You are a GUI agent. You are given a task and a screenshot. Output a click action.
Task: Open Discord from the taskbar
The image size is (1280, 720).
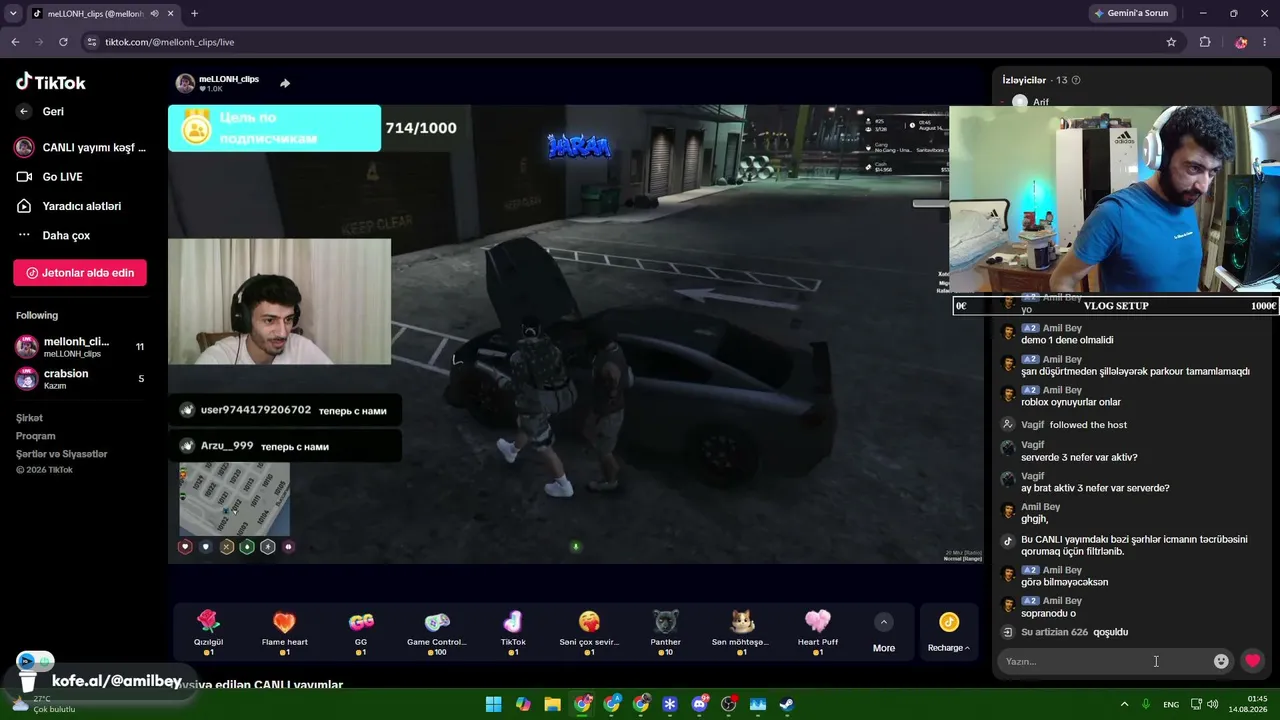pyautogui.click(x=699, y=704)
